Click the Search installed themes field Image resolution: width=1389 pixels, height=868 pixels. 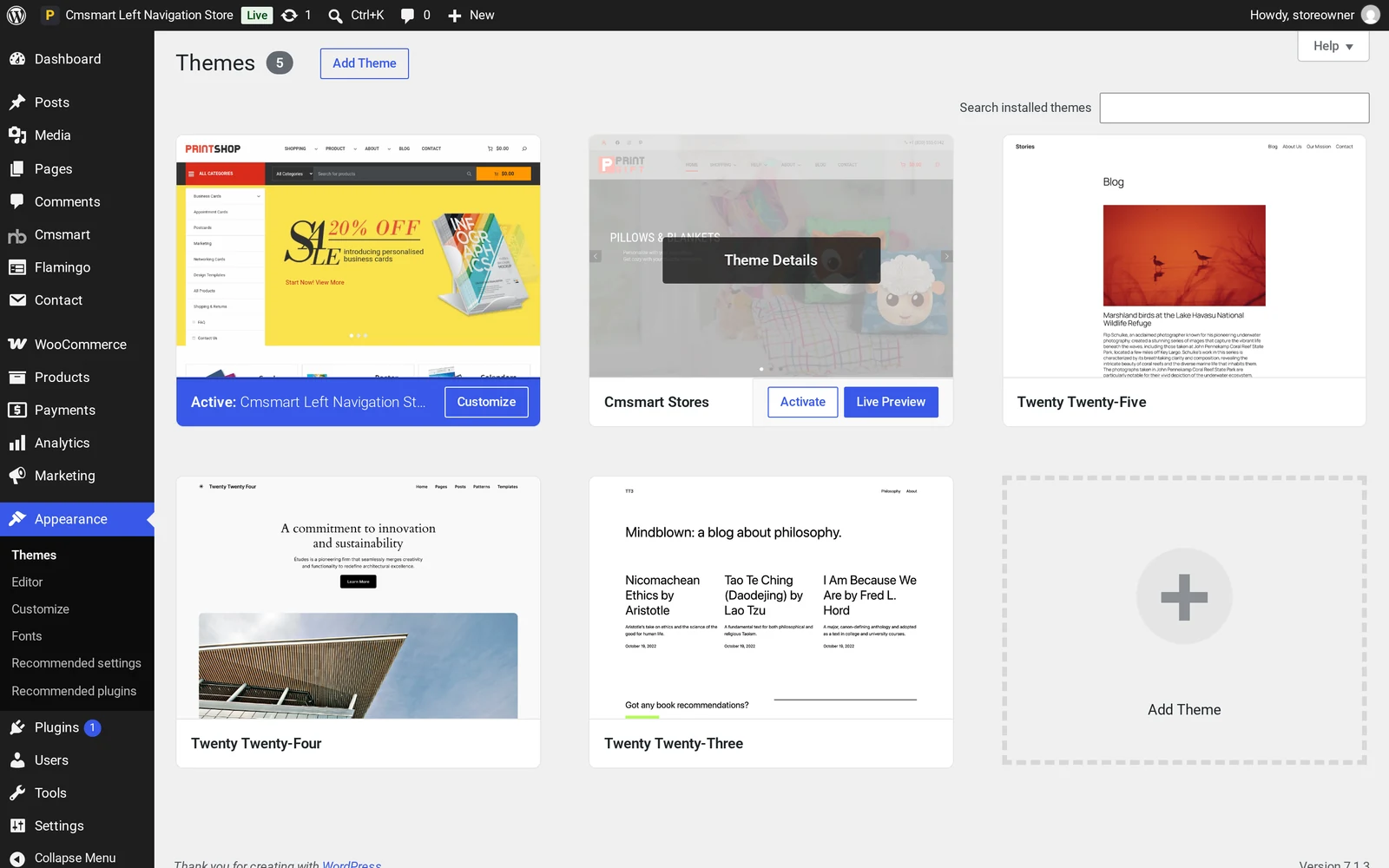1234,108
